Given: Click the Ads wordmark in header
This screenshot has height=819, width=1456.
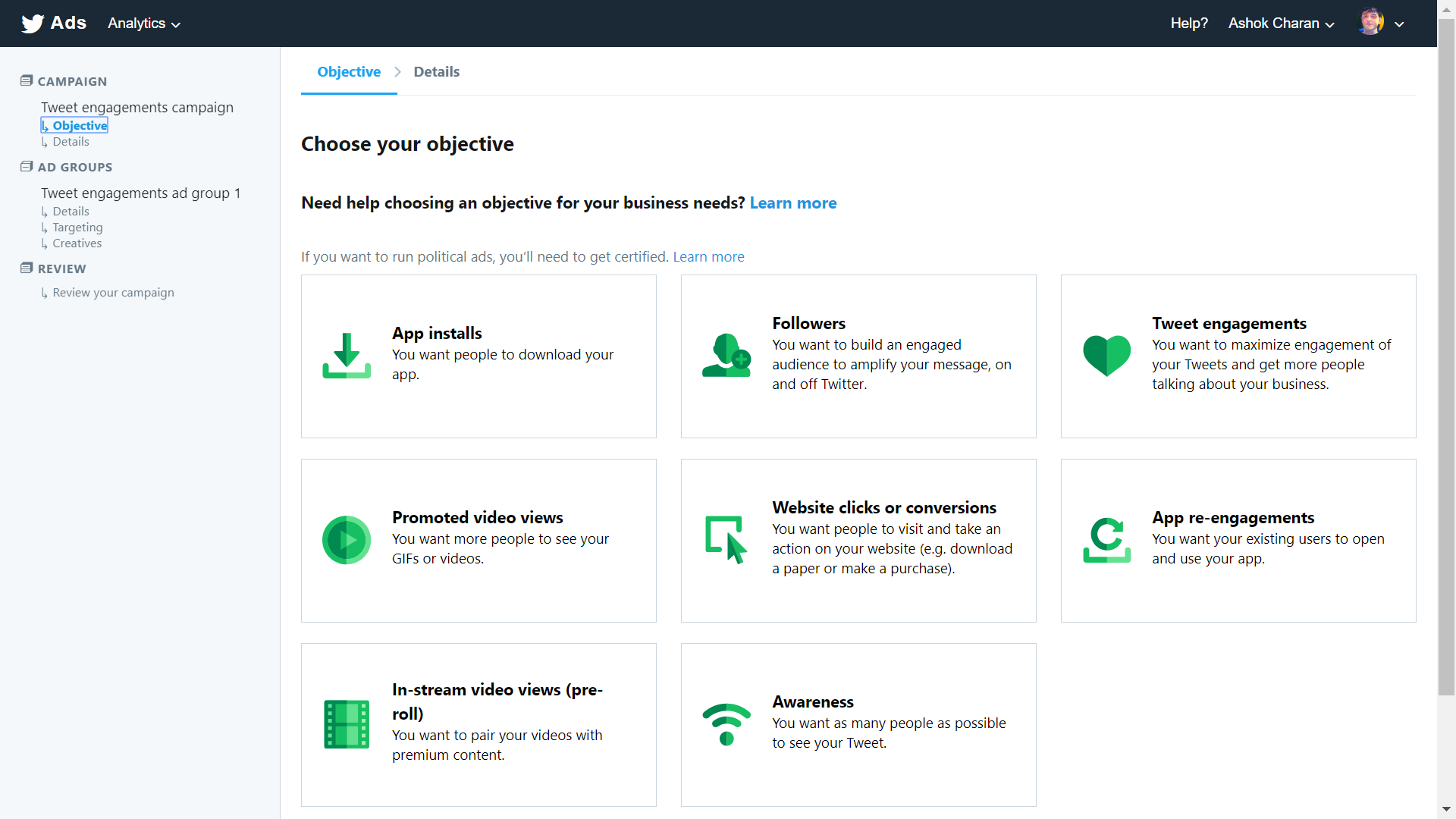Looking at the screenshot, I should tap(68, 23).
